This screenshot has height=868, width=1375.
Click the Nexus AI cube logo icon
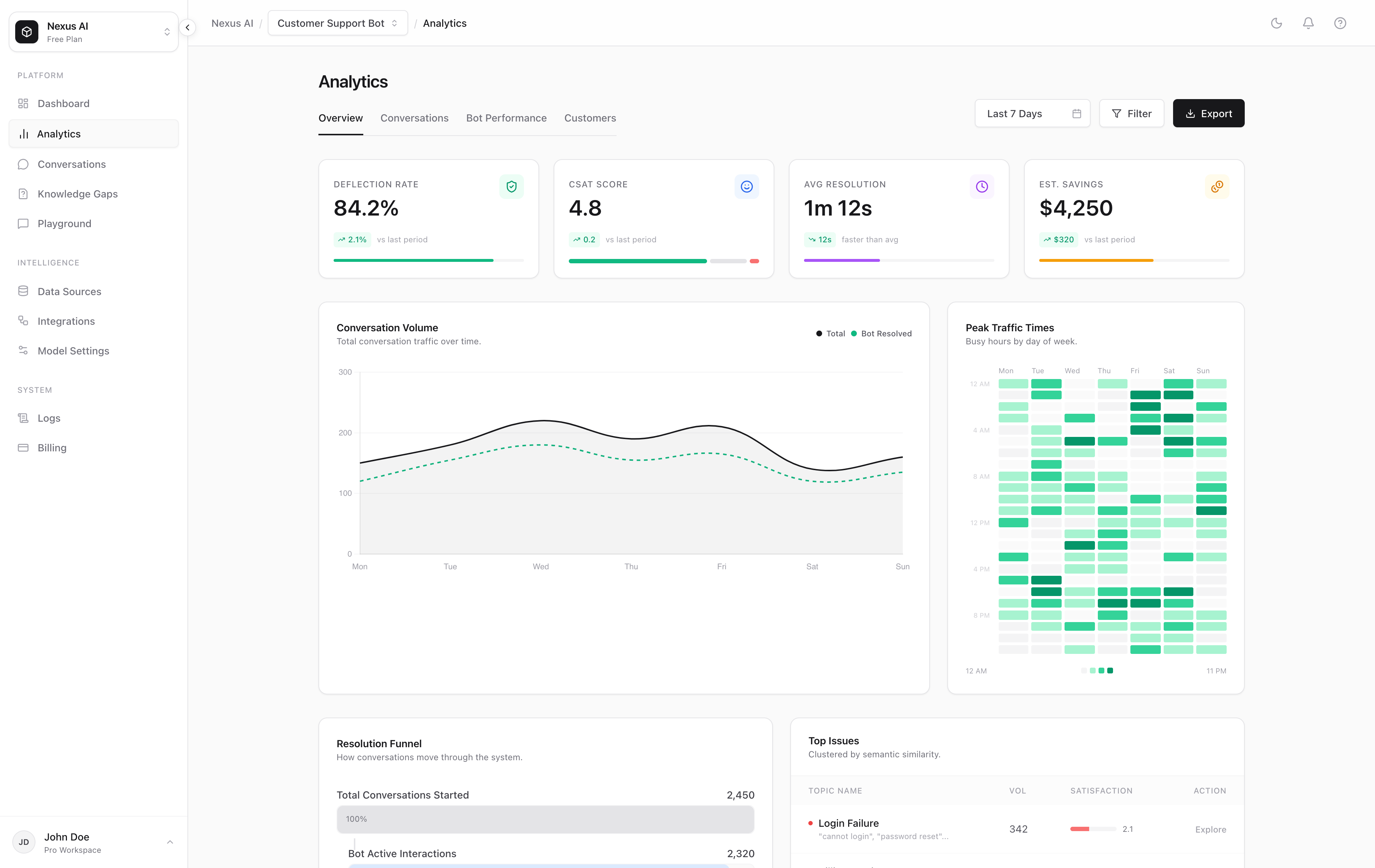26,32
